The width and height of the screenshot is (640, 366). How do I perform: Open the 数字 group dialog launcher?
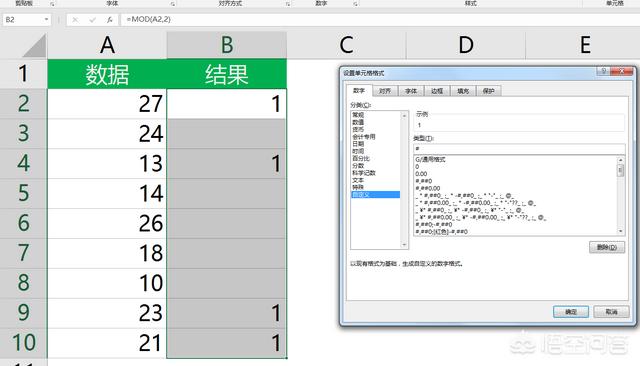point(355,4)
